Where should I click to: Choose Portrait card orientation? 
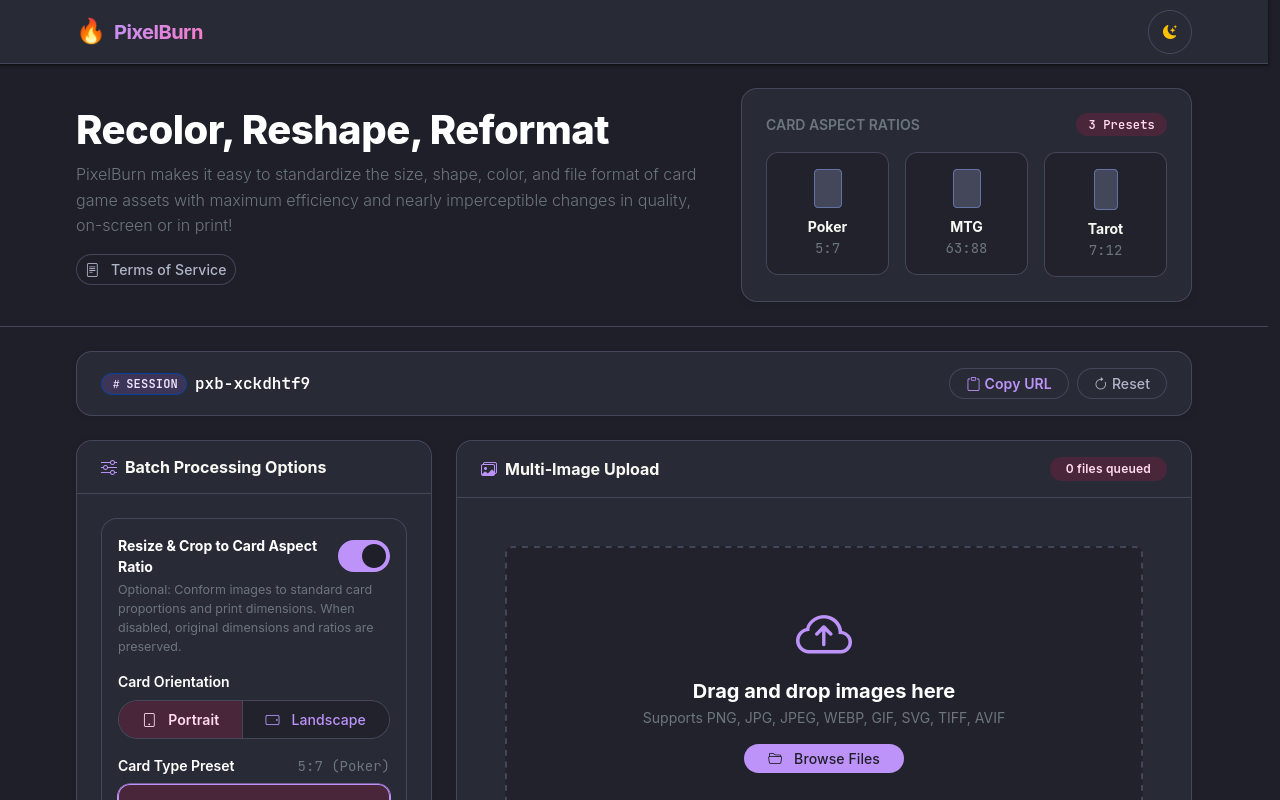tap(181, 720)
